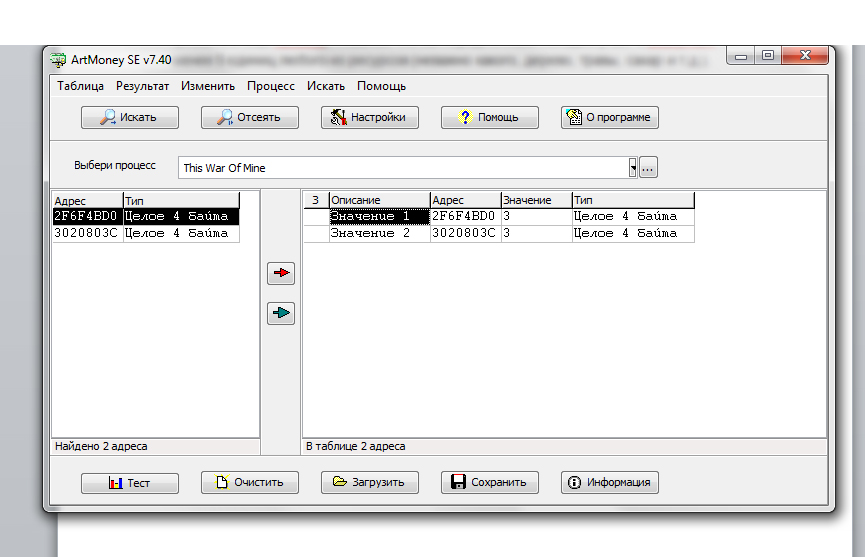Click Загрузить to load a table
This screenshot has height=557, width=865.
370,483
